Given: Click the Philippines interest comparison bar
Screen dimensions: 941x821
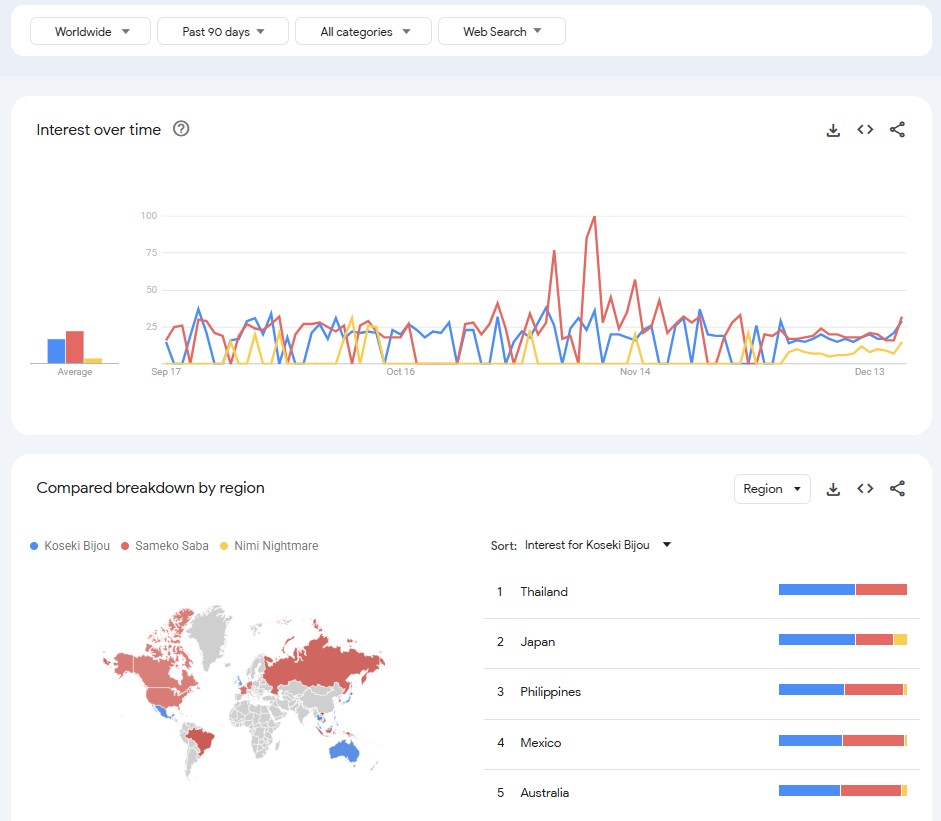Looking at the screenshot, I should [x=843, y=690].
